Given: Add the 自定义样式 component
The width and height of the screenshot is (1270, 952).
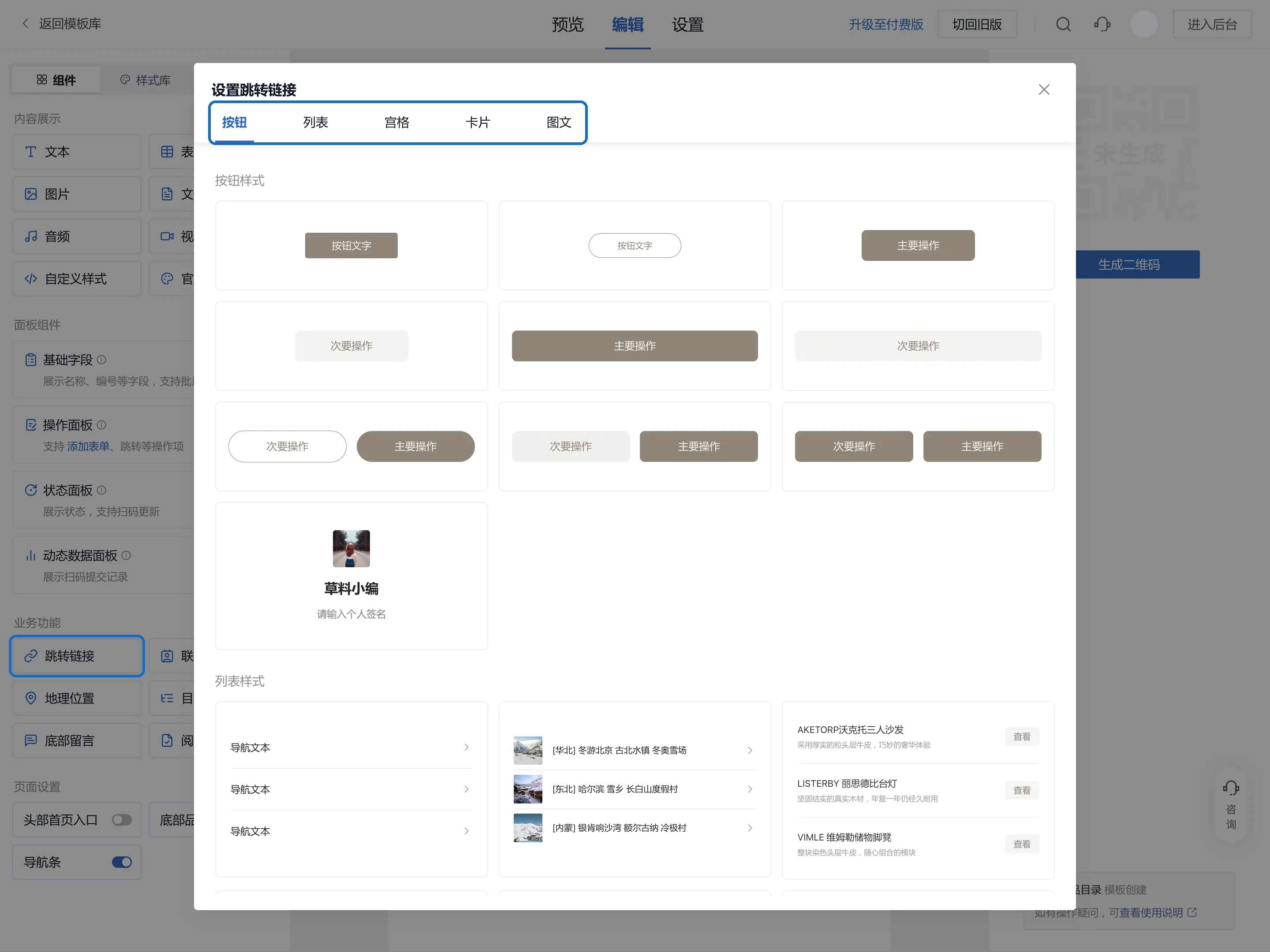Looking at the screenshot, I should [x=77, y=279].
